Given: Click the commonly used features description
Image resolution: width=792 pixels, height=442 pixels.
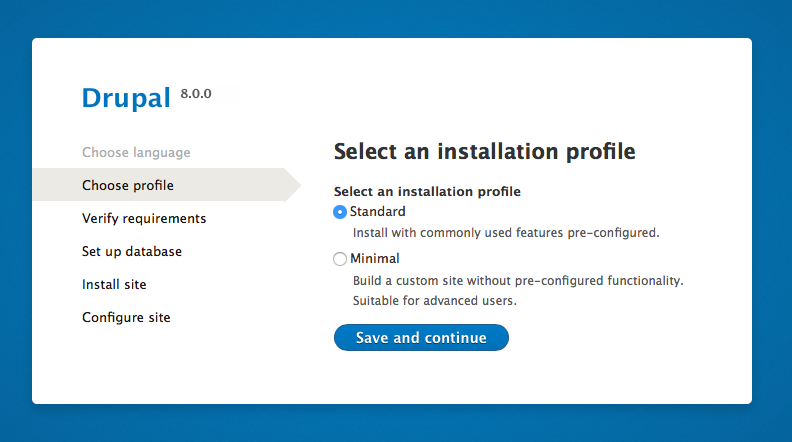Looking at the screenshot, I should click(506, 233).
